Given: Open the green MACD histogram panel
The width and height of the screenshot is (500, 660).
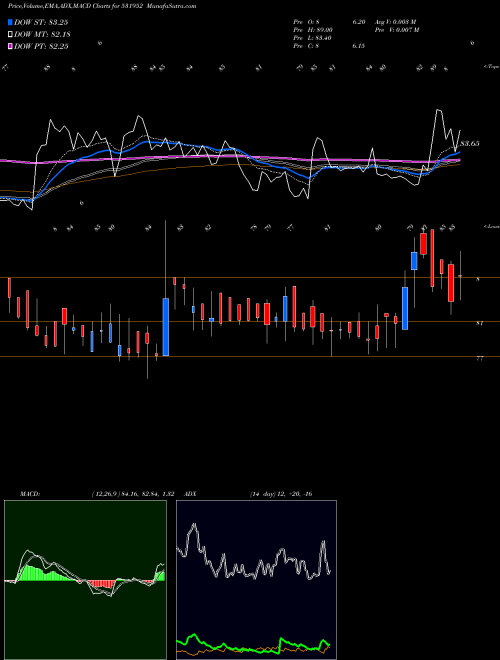Looking at the screenshot, I should [x=85, y=580].
